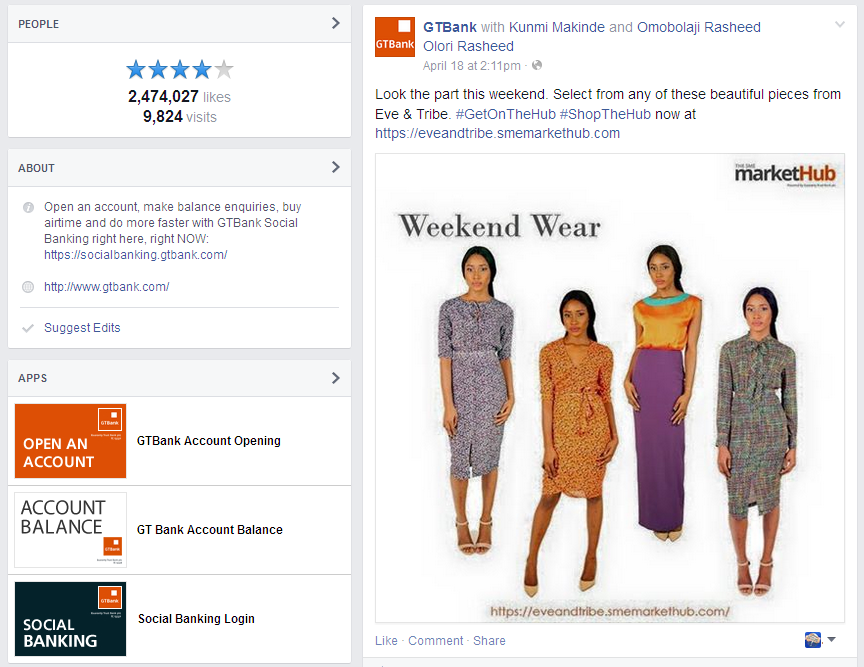Screen dimensions: 864x667
Task: Open the OPEN AN ACCOUNT app tile
Action: [x=71, y=441]
